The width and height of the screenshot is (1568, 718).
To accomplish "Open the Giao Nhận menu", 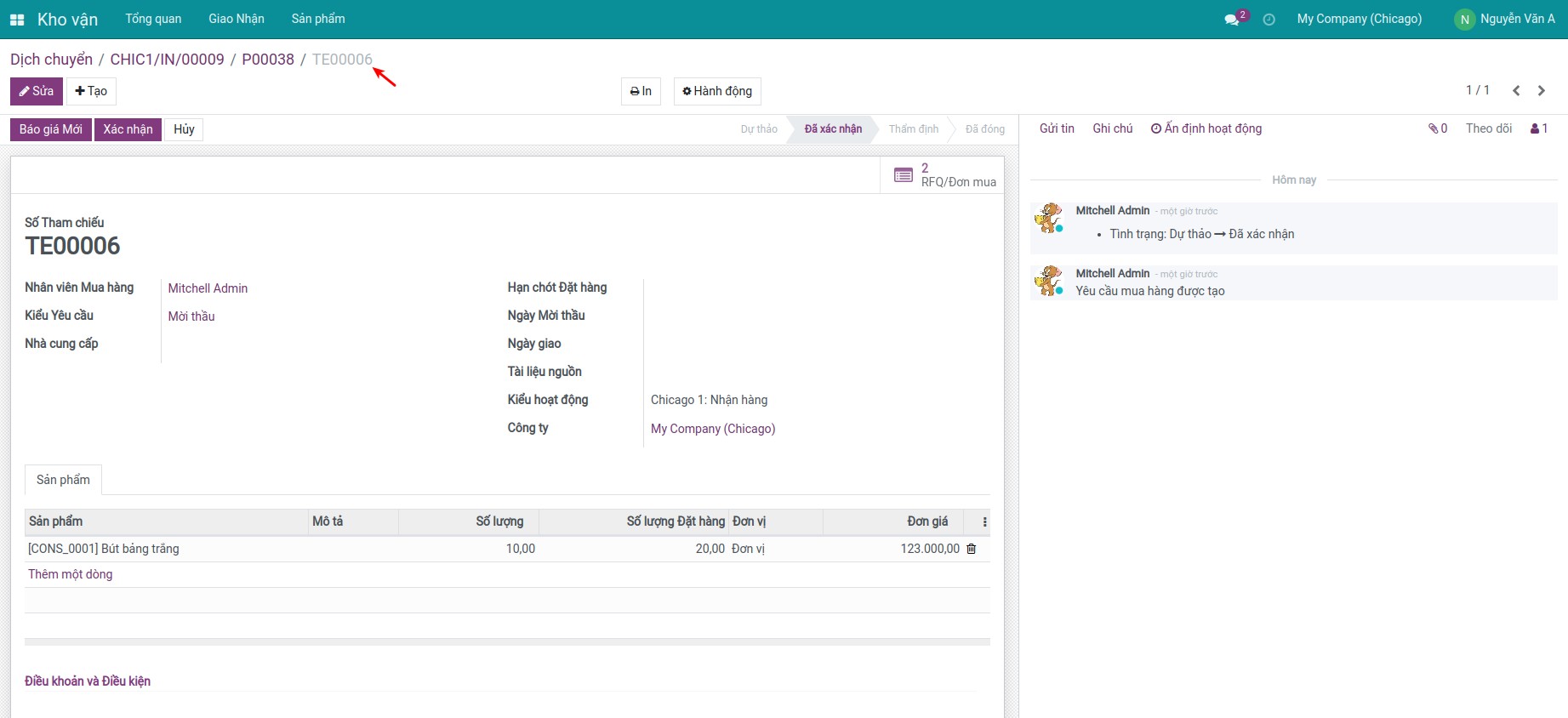I will click(237, 19).
